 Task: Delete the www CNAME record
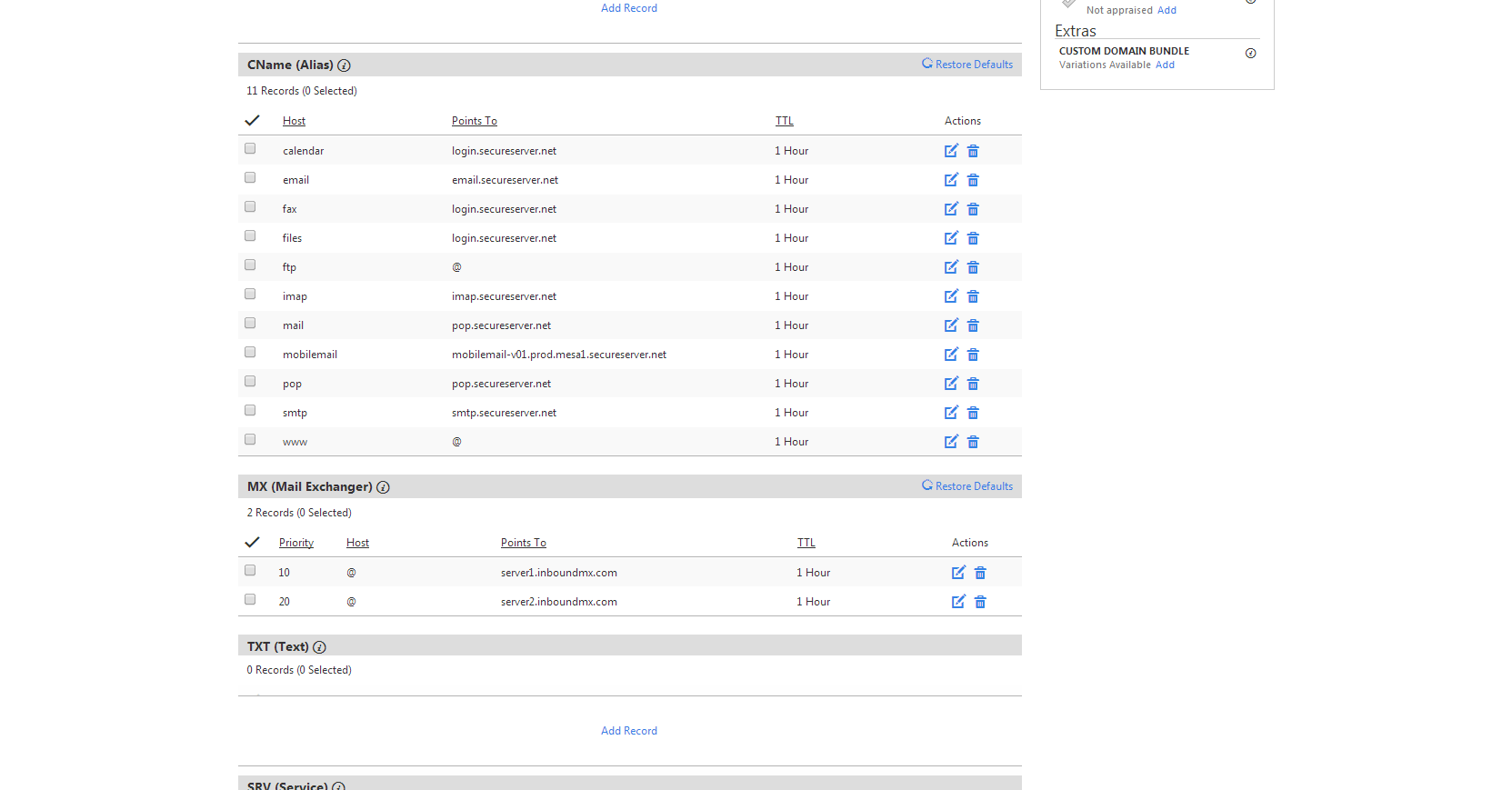tap(973, 442)
